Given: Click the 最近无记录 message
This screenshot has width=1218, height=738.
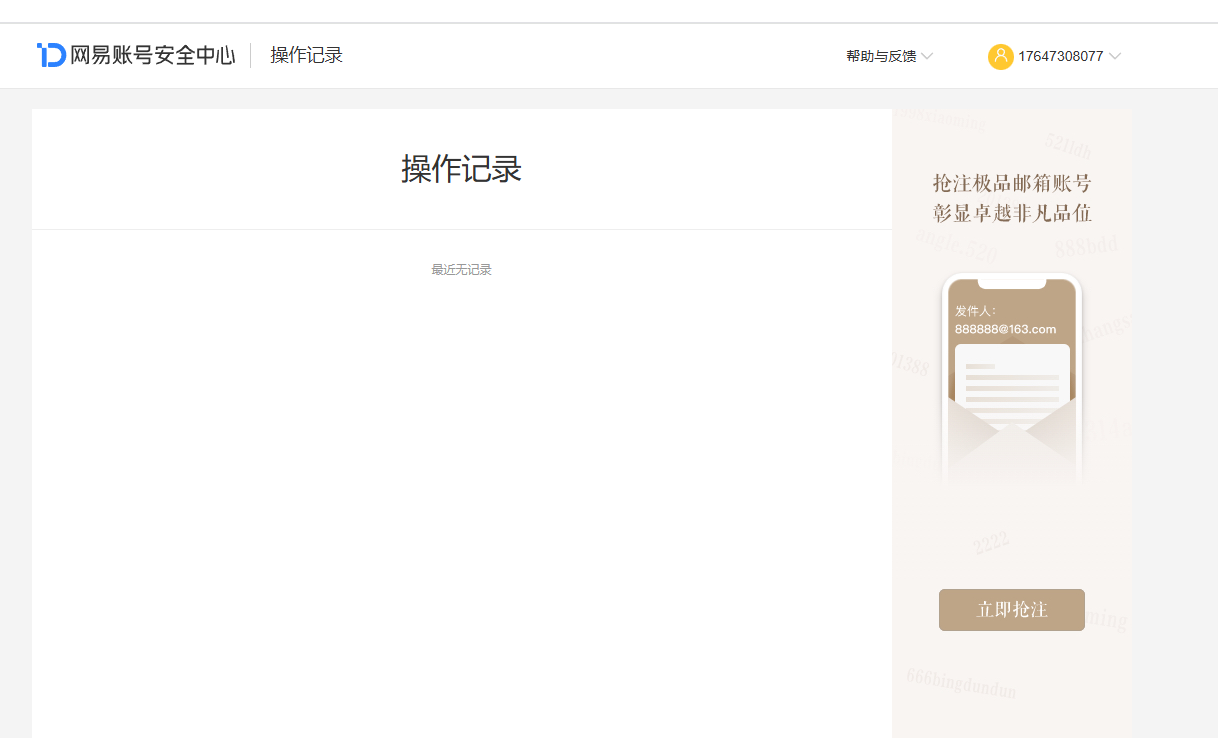Looking at the screenshot, I should 461,270.
